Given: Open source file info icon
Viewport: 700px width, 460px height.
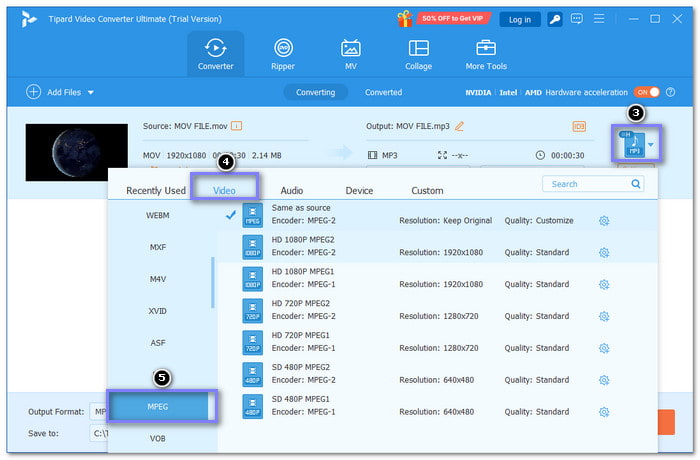Looking at the screenshot, I should pyautogui.click(x=237, y=126).
